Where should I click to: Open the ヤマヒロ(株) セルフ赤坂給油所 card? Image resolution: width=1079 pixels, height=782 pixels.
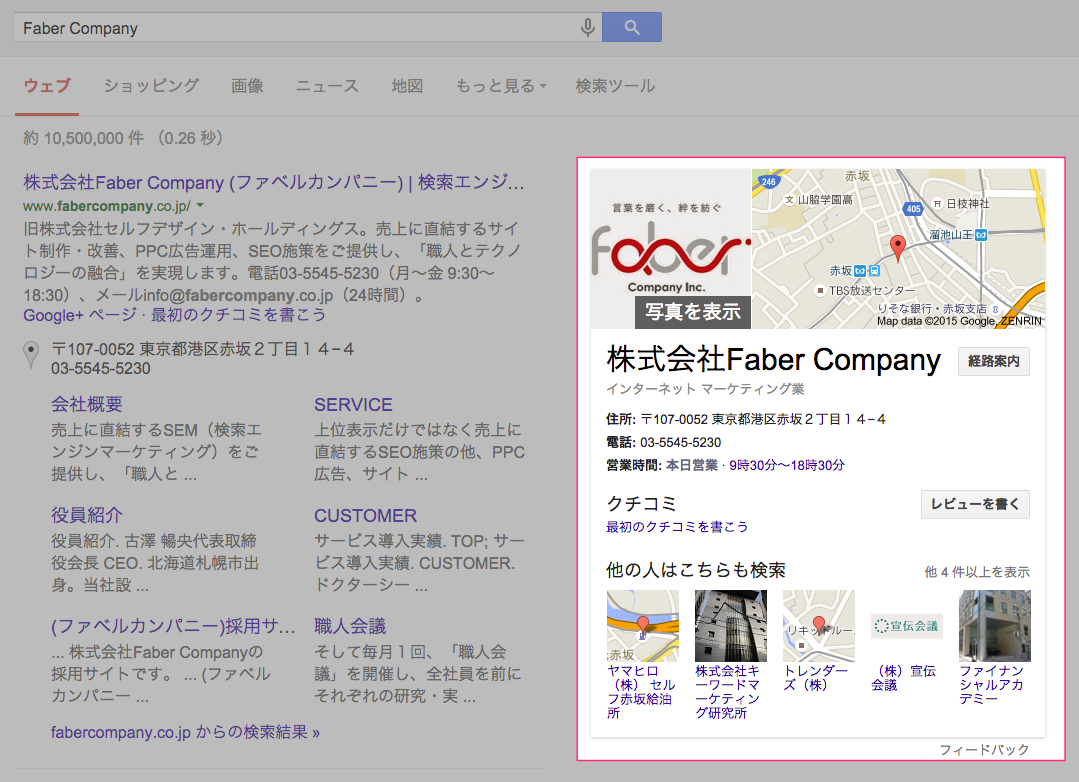642,655
